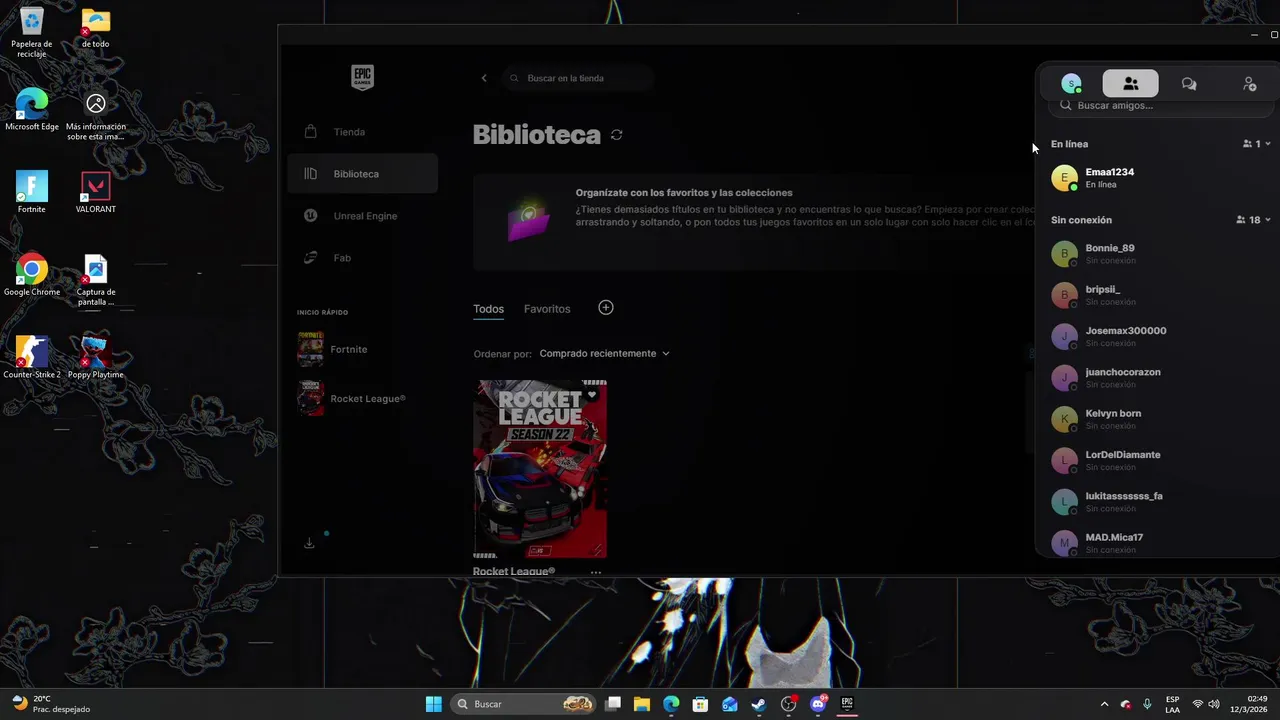Click the add friend icon
The height and width of the screenshot is (720, 1280).
point(1249,84)
